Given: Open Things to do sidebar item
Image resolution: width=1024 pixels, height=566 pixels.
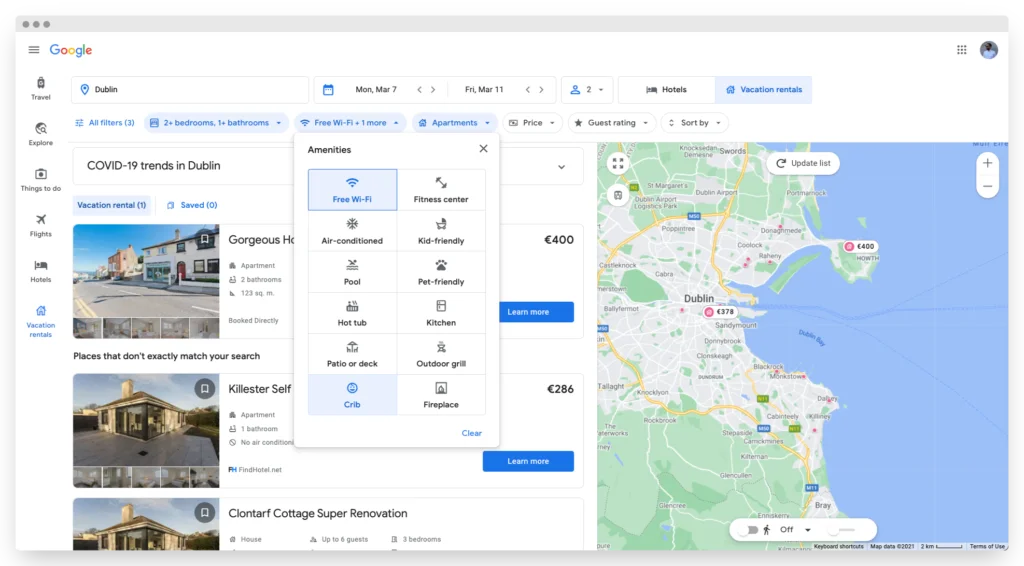Looking at the screenshot, I should click(x=40, y=180).
